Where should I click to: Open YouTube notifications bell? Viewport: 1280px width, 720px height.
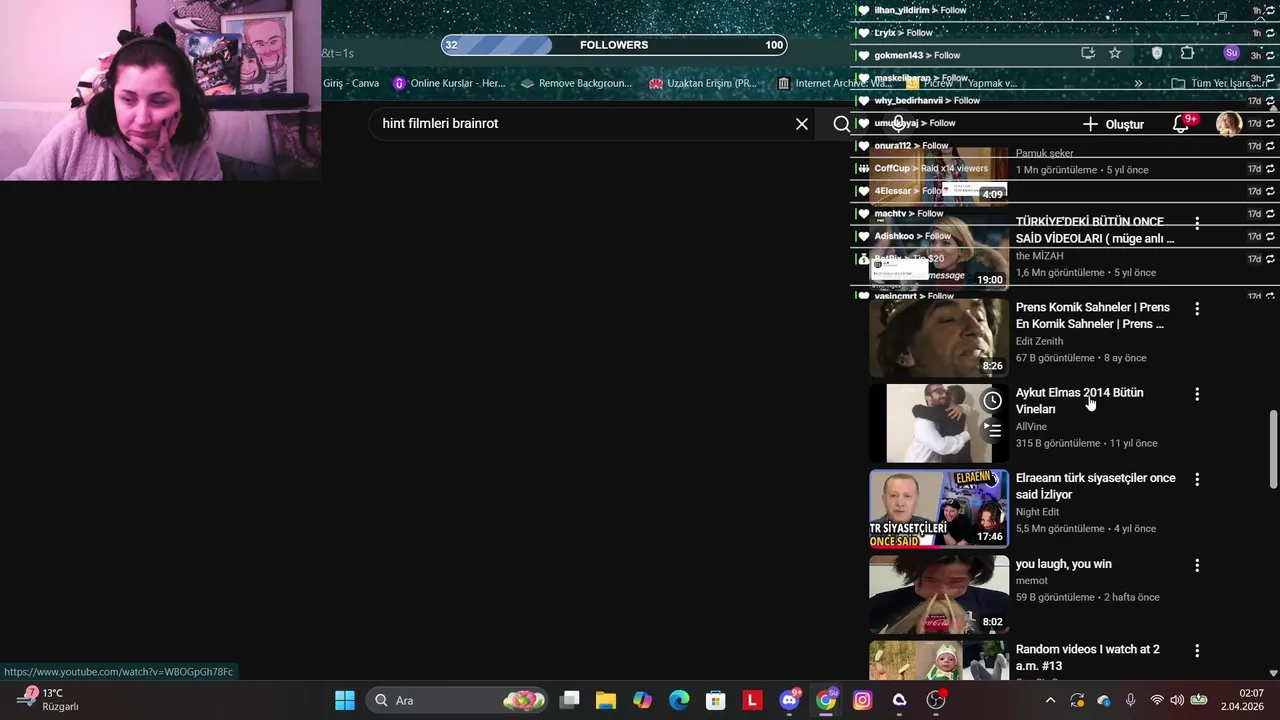[x=1182, y=124]
